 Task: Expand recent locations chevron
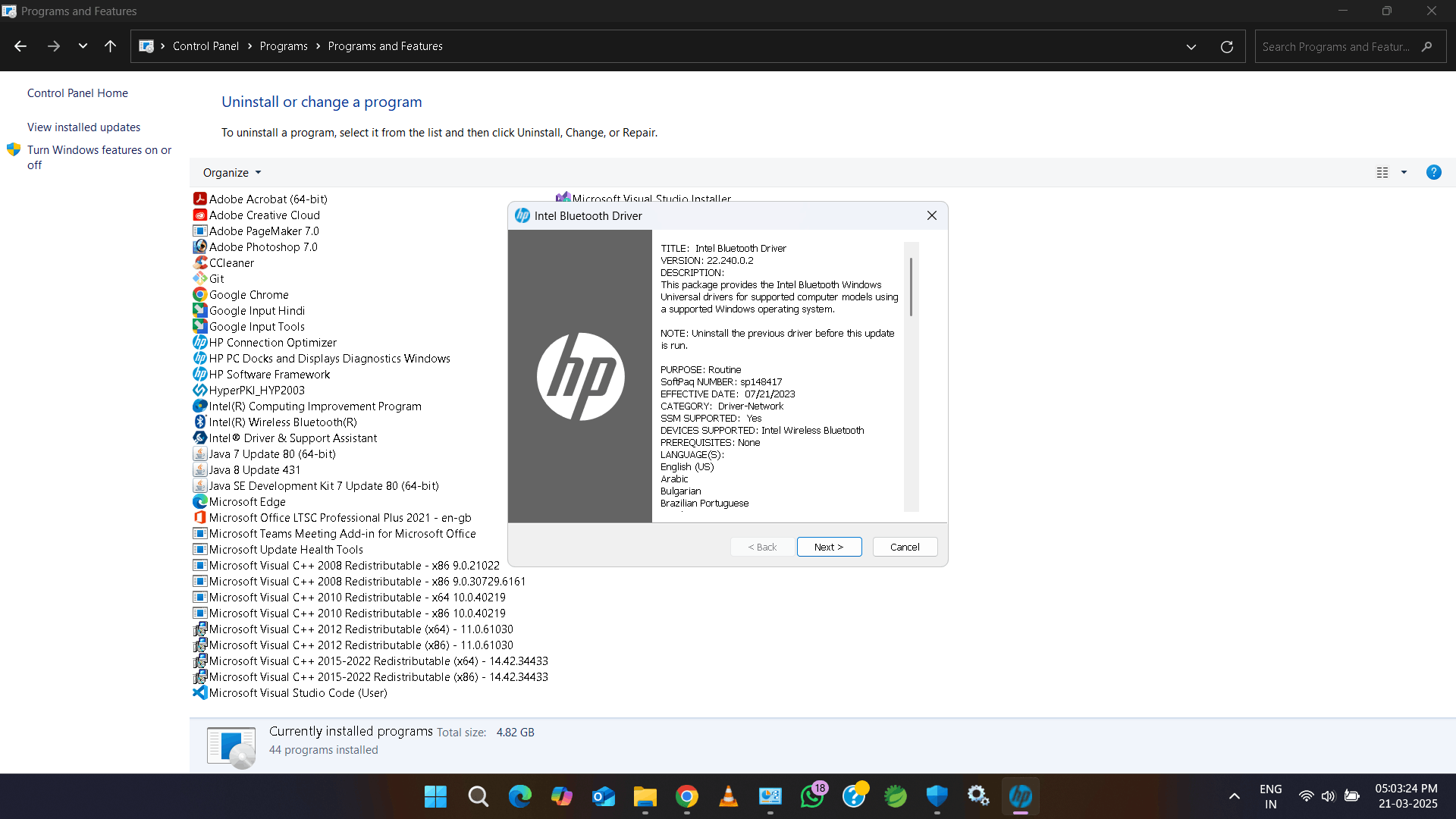point(83,46)
